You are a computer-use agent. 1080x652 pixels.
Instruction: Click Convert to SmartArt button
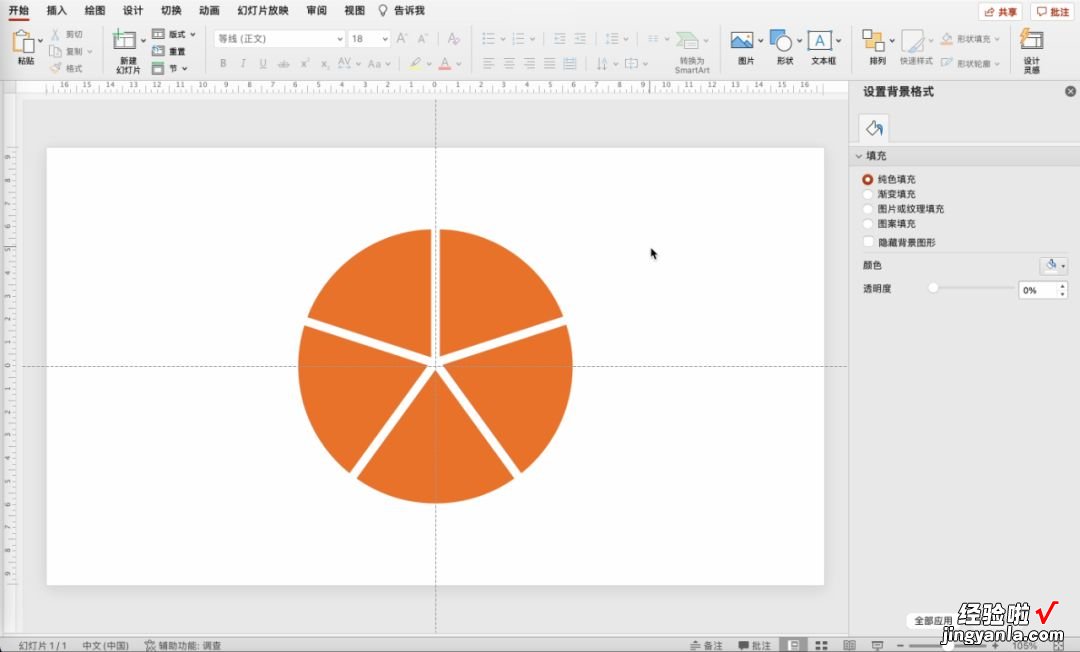click(x=691, y=52)
